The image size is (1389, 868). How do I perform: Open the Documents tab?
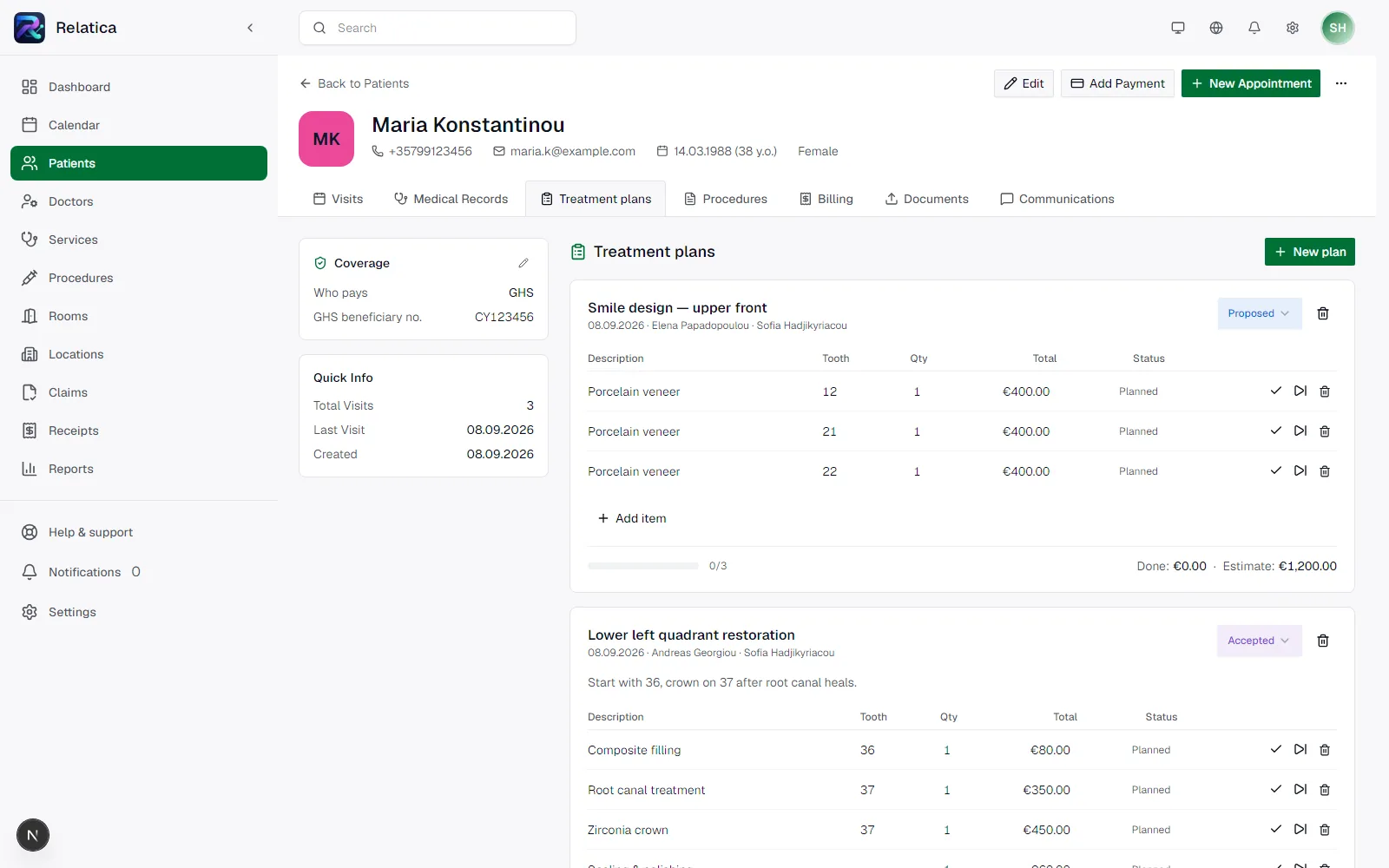[x=926, y=199]
